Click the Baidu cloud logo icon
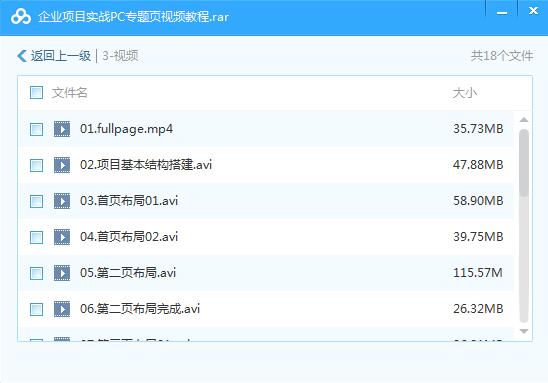Screen dimensions: 548x383 pos(21,16)
